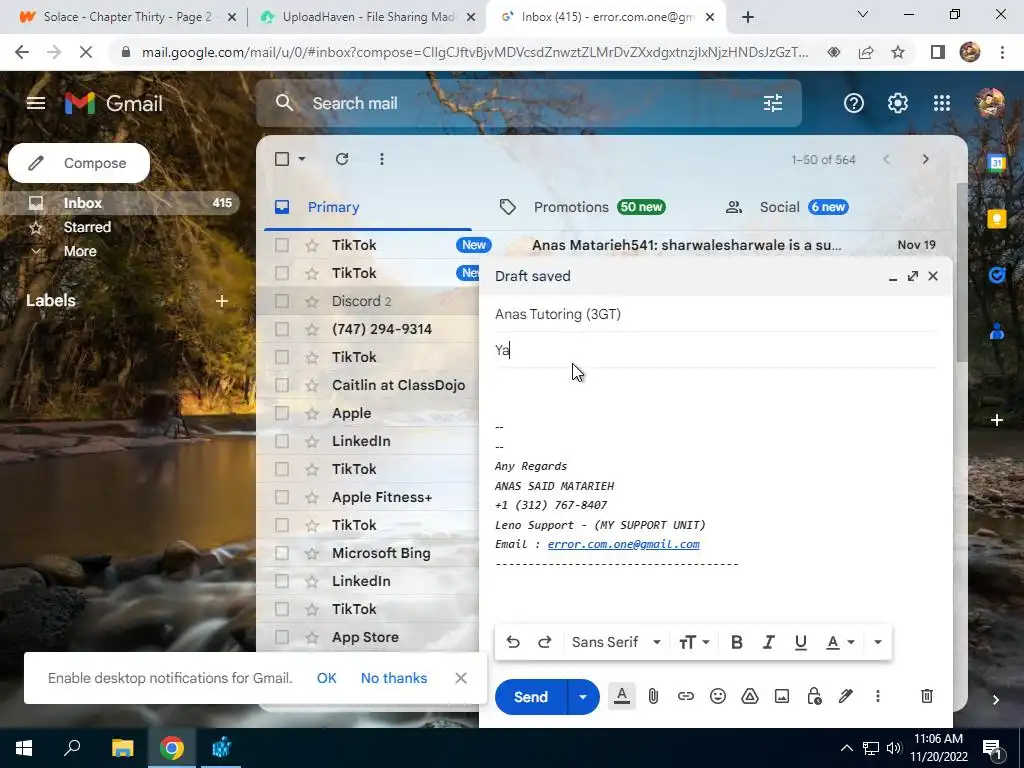Open Contacts side panel icon

coord(997,331)
